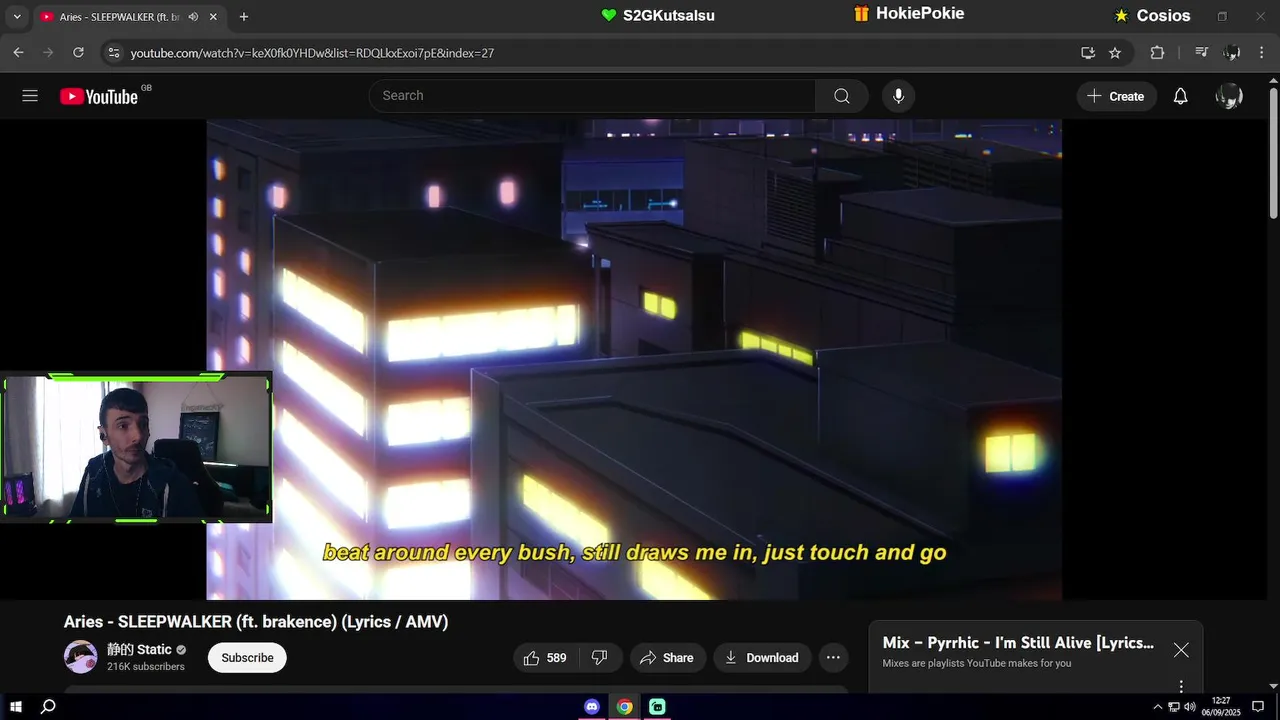This screenshot has width=1280, height=720.
Task: Click the Mix – Pyrrhic playlist title
Action: pyautogui.click(x=1018, y=643)
